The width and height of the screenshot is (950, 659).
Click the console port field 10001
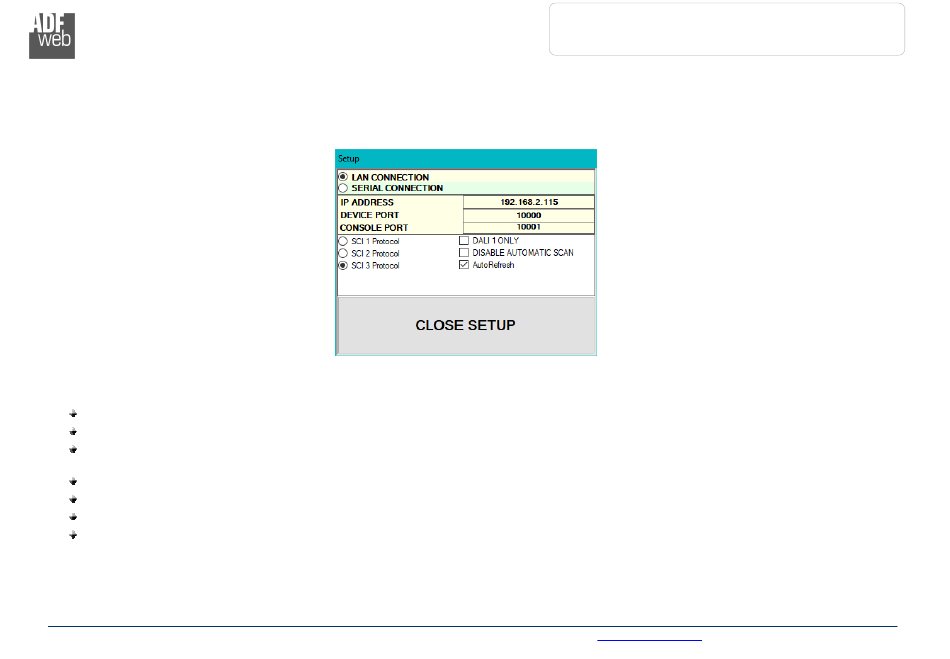pyautogui.click(x=529, y=227)
